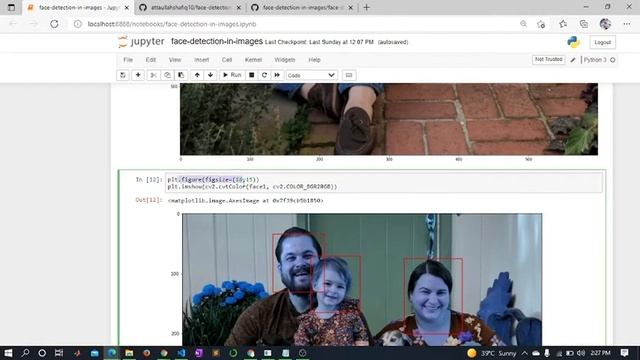Open Windows Start menu
This screenshot has height=360, width=640.
pos(8,353)
